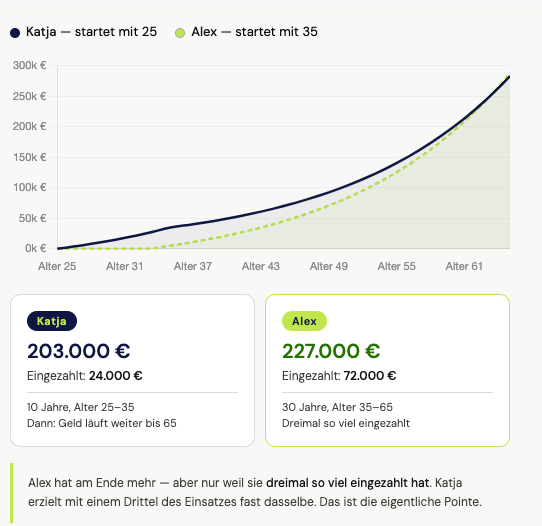Click the 'Alter 37' x-axis label
Viewport: 542px width, 526px height.
(193, 266)
